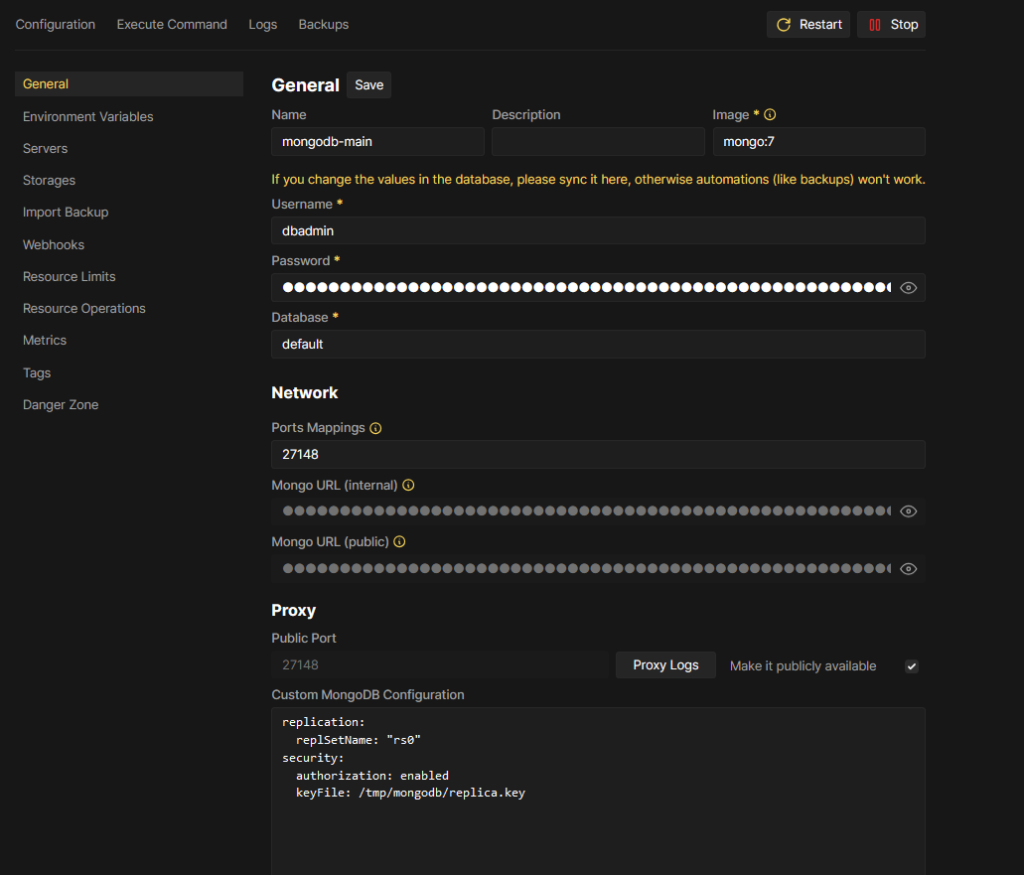Toggle the Make it publicly available checkbox

[x=912, y=666]
